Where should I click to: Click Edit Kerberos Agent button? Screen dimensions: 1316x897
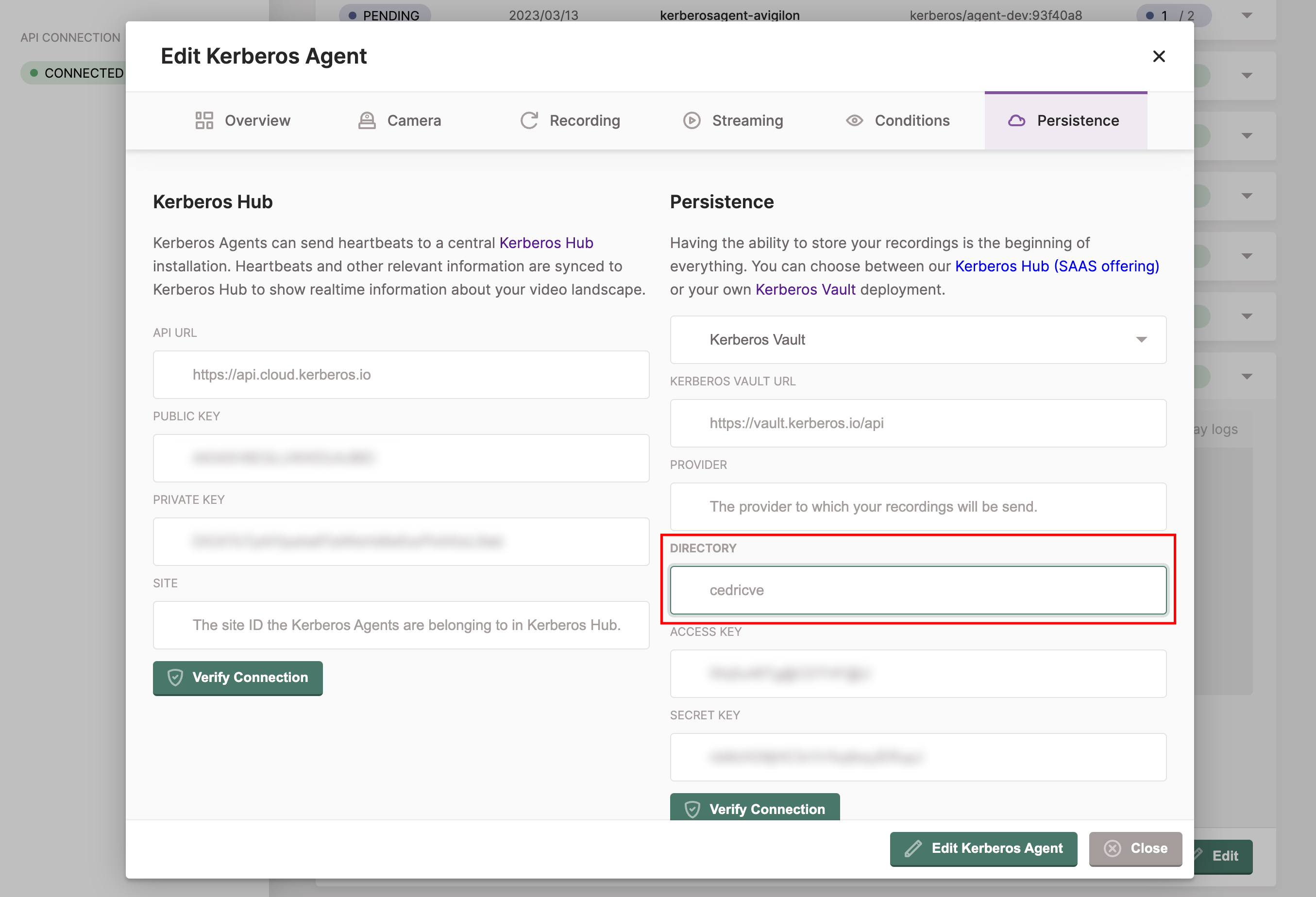pos(983,849)
